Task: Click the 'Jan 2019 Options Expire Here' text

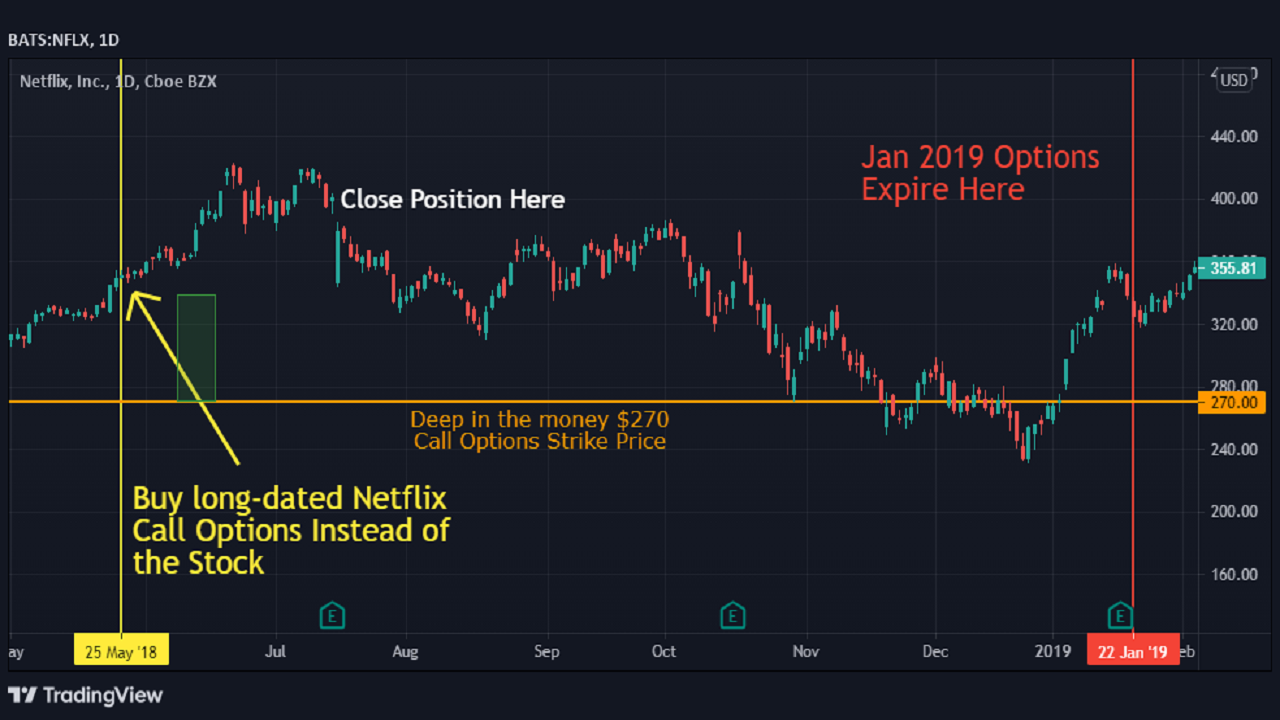Action: click(x=981, y=173)
